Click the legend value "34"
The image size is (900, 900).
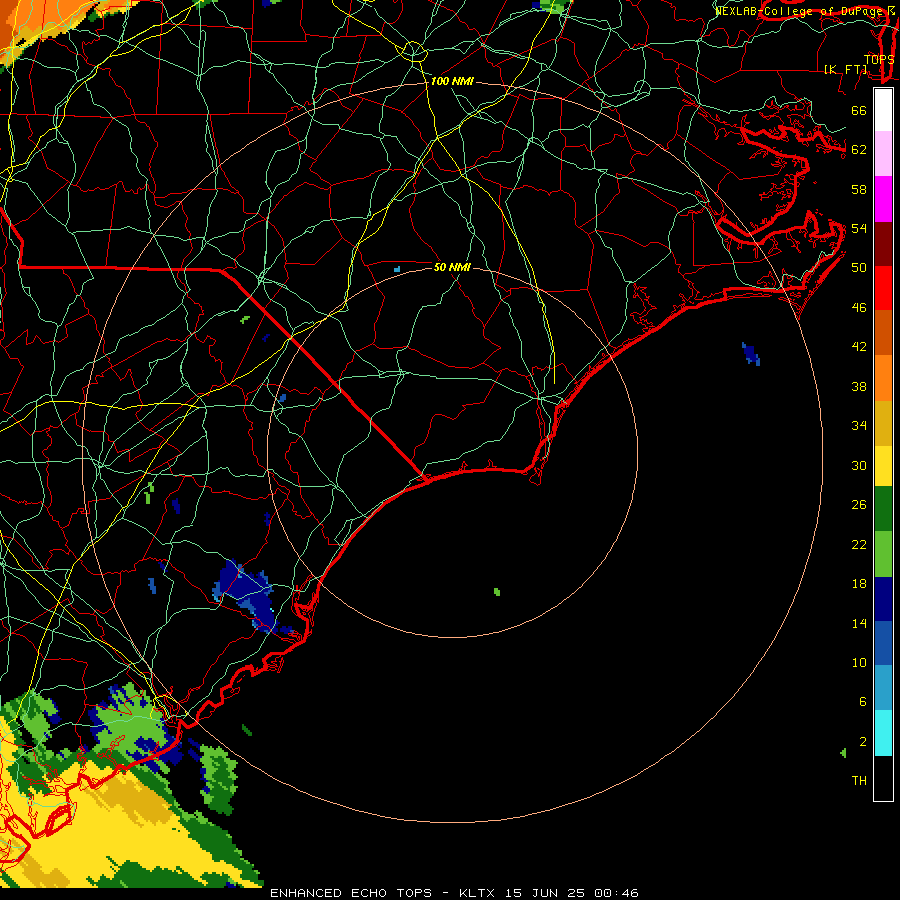click(x=859, y=425)
